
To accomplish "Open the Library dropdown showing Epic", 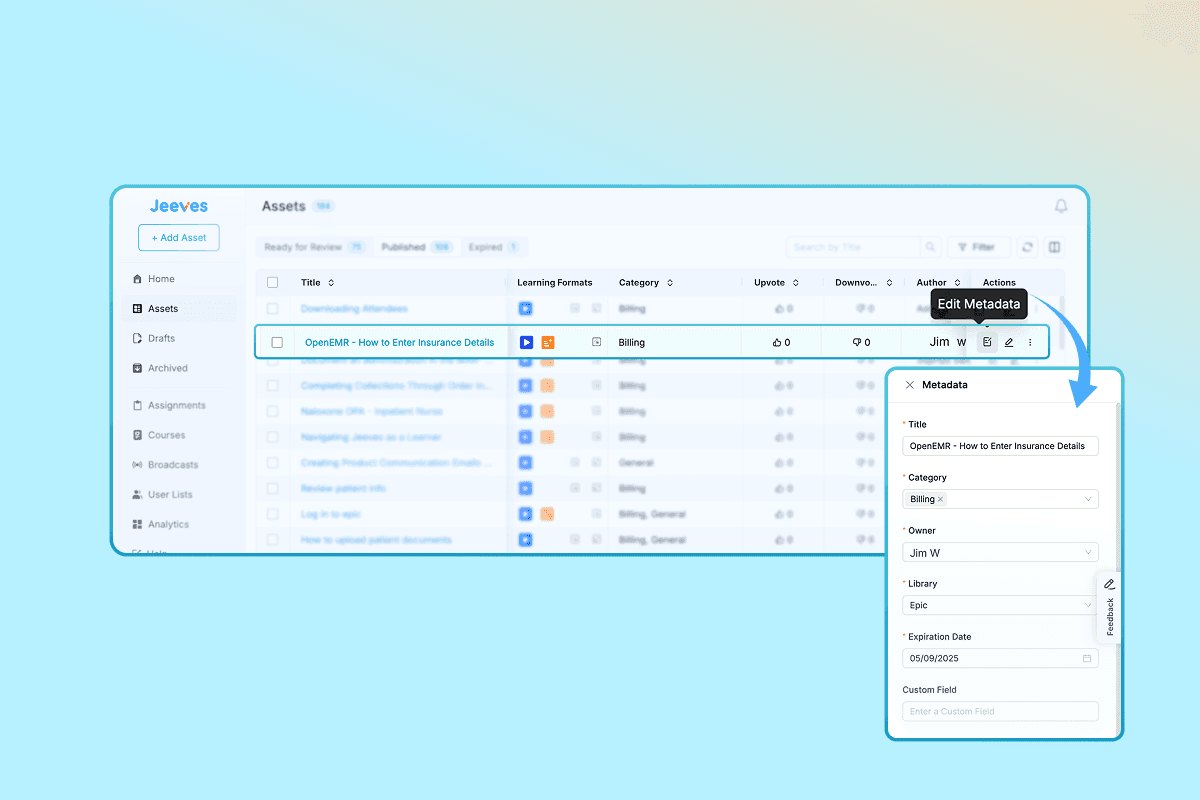I will (1000, 605).
